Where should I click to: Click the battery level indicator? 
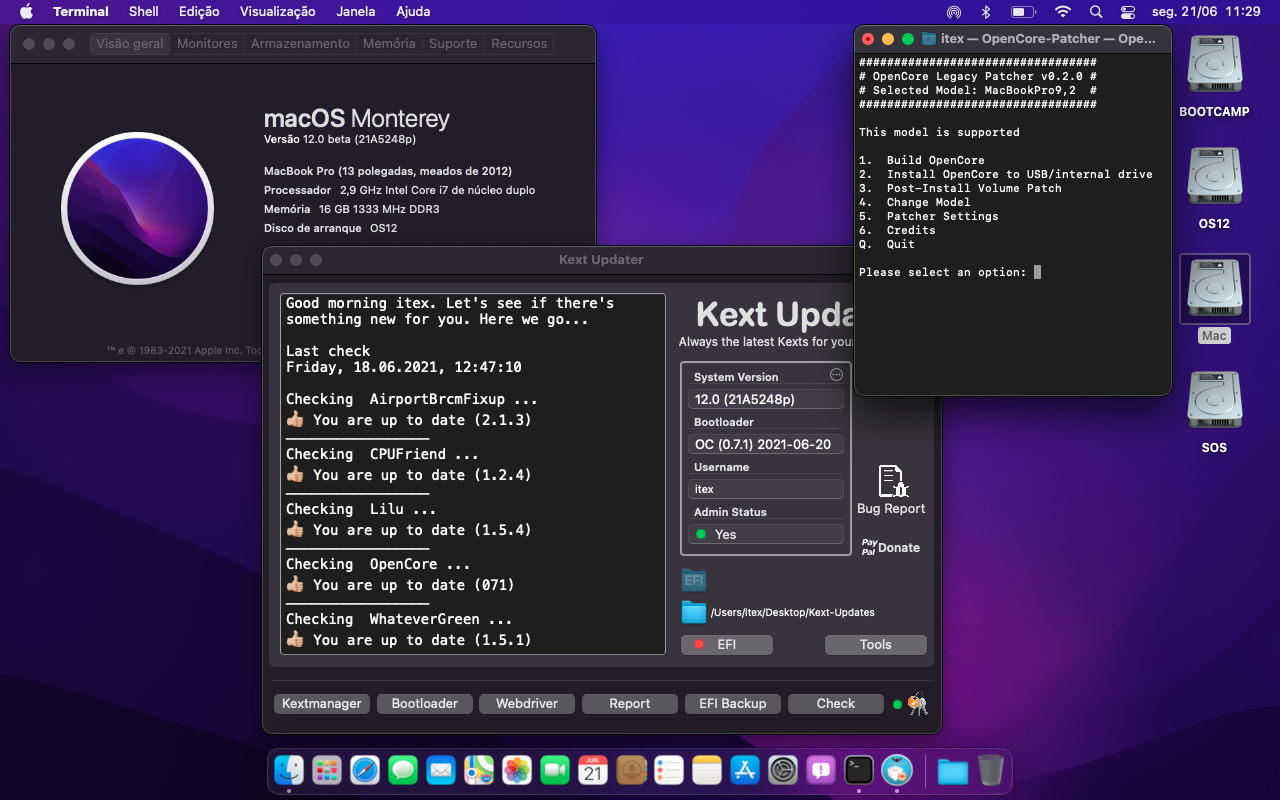click(x=1022, y=12)
